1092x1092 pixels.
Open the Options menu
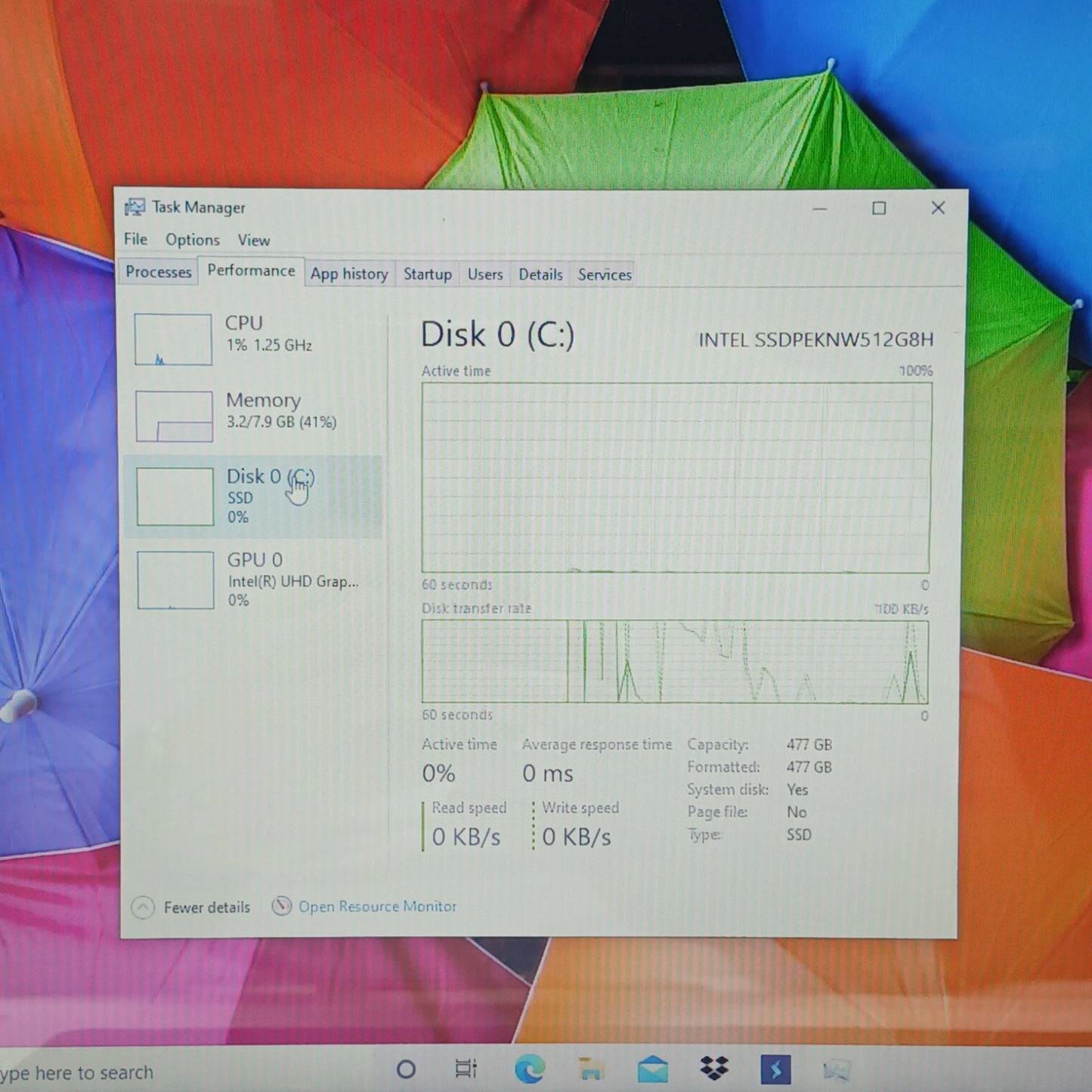pyautogui.click(x=193, y=240)
